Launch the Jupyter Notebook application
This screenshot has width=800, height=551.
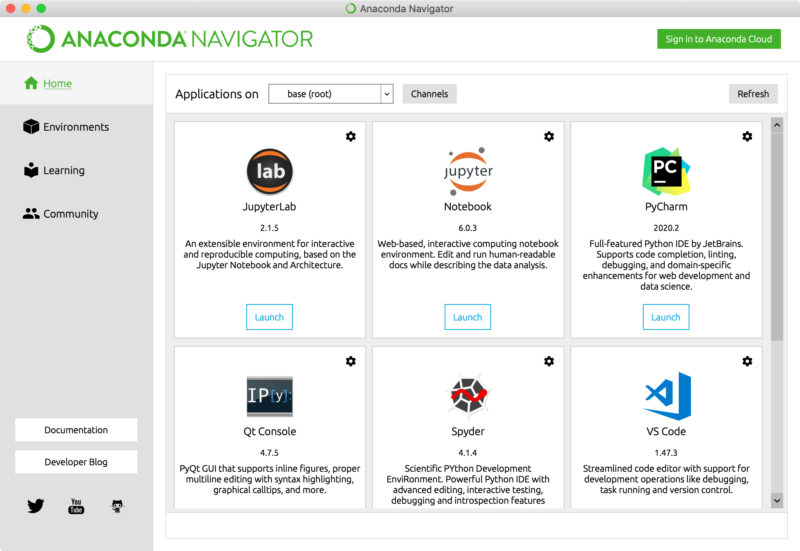[467, 317]
